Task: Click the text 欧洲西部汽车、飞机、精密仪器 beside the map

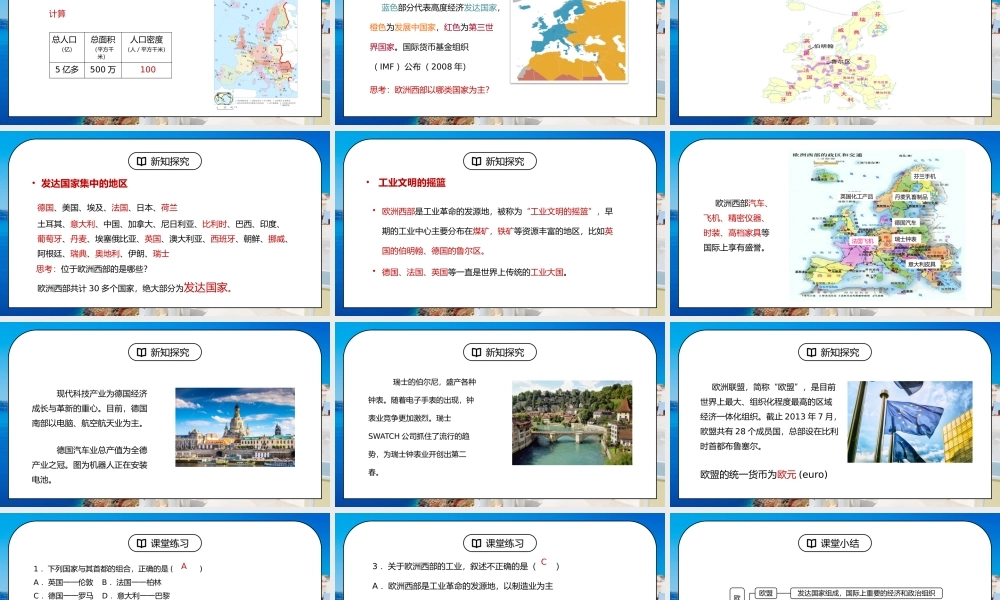Action: click(737, 226)
